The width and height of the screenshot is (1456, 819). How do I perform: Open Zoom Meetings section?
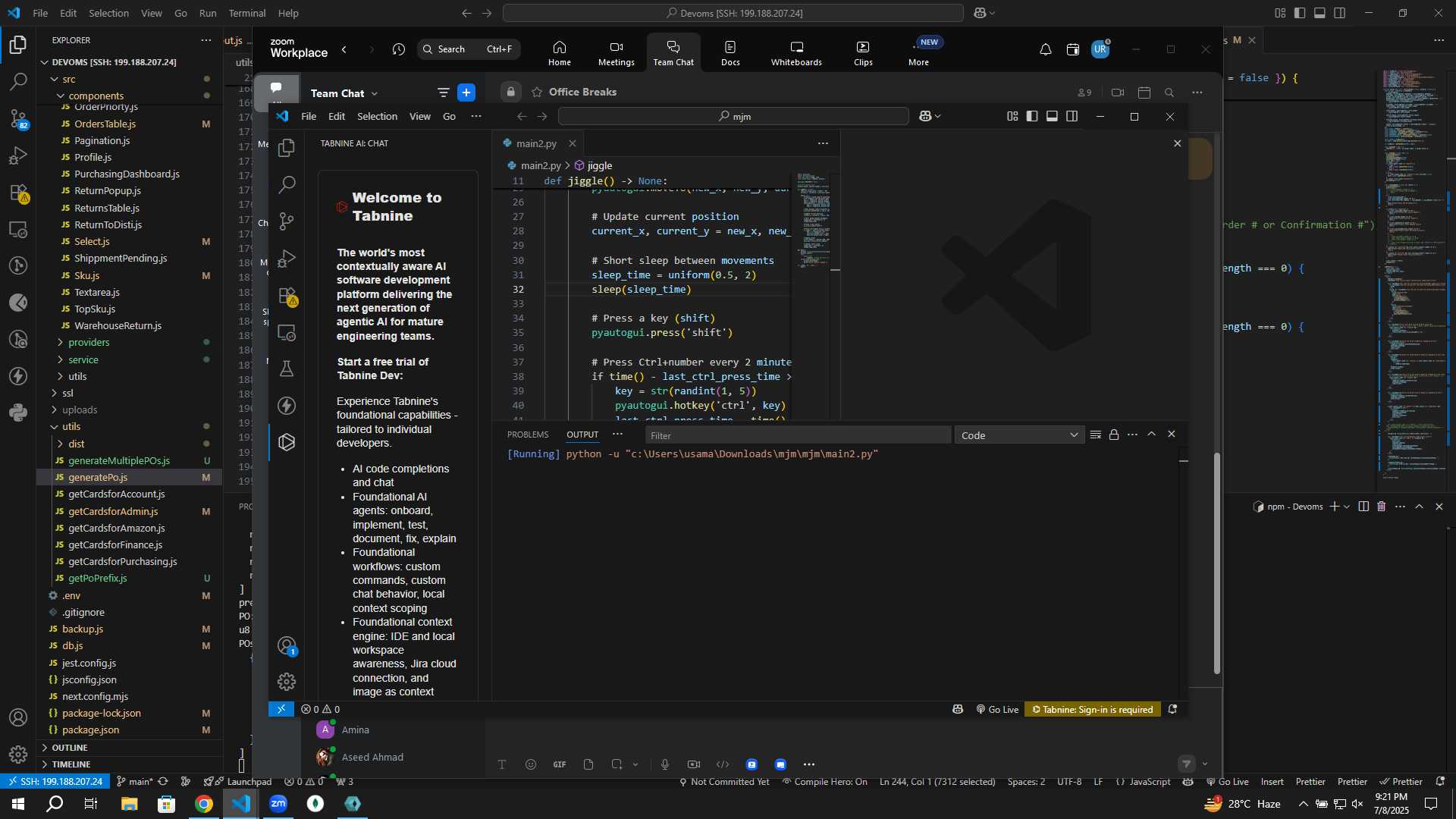tap(617, 53)
